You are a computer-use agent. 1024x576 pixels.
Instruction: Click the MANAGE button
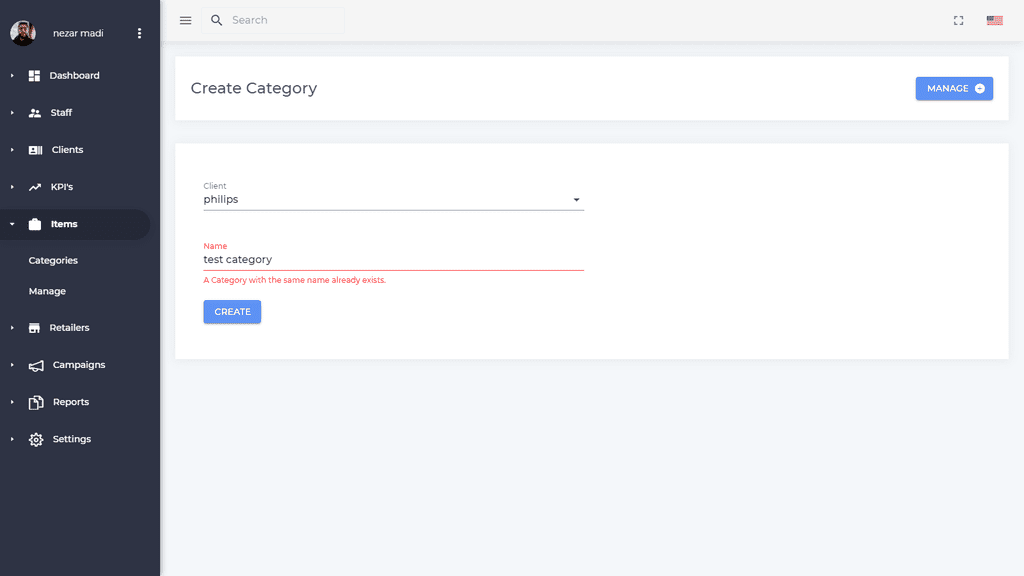[x=954, y=88]
